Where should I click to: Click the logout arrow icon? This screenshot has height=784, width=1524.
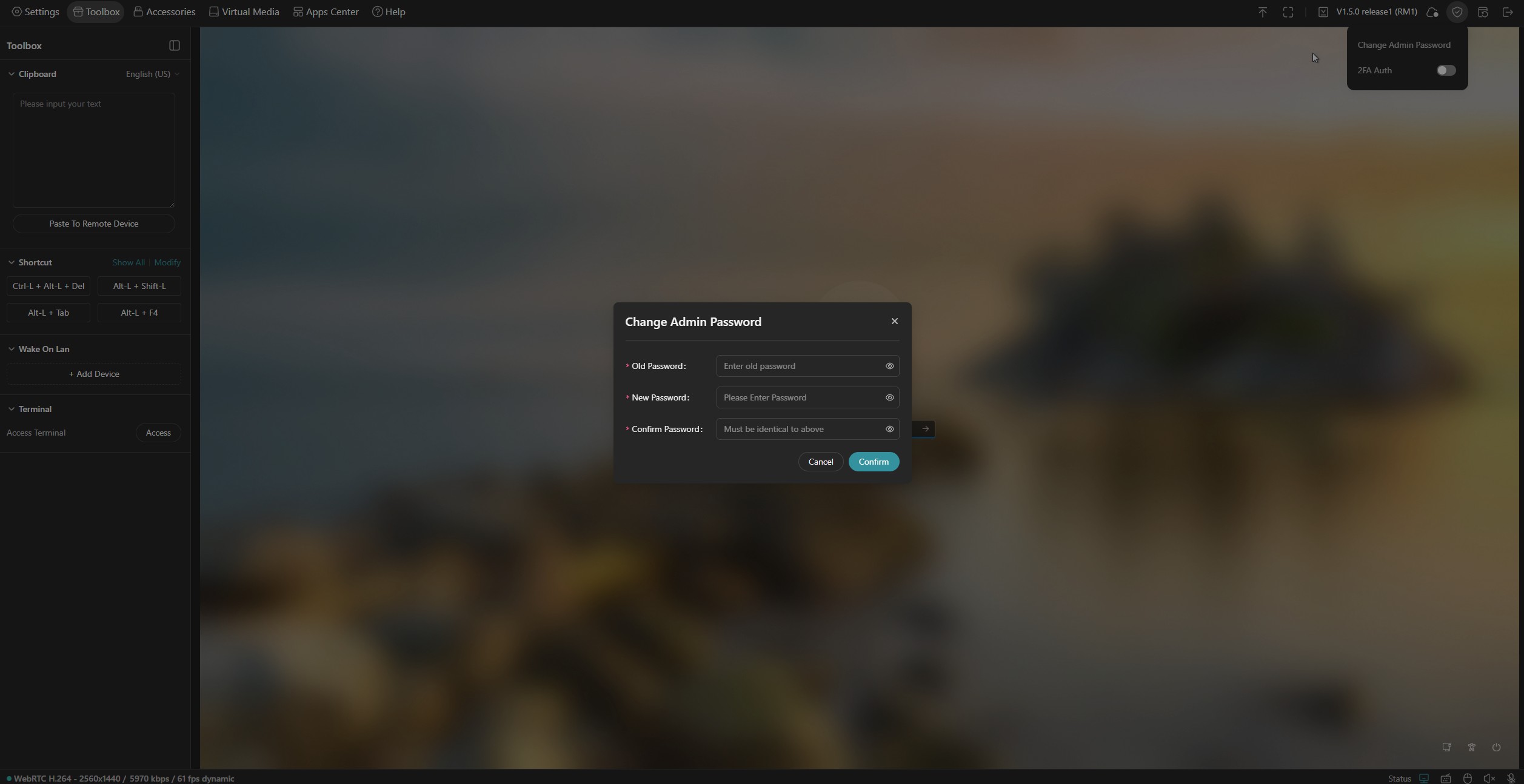tap(1508, 12)
